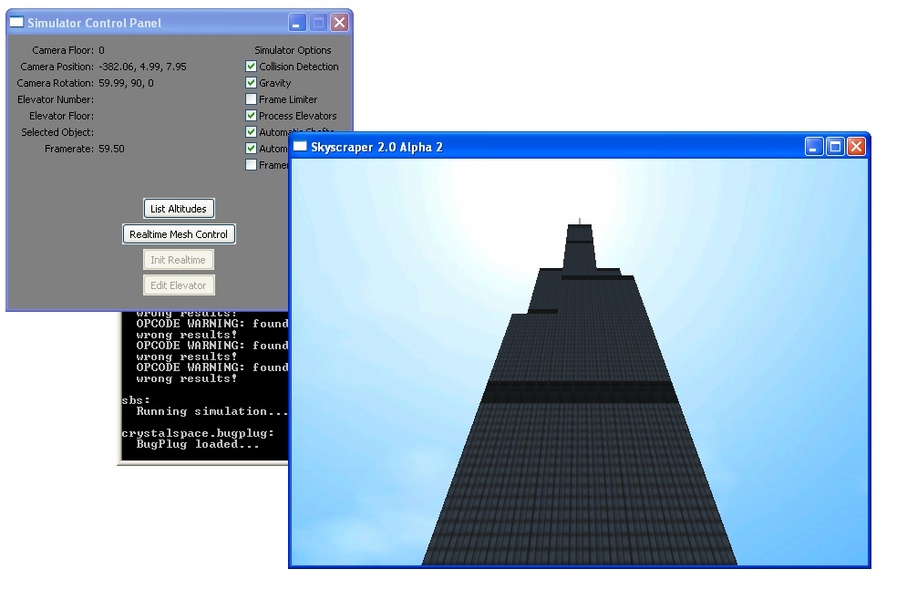Screen dimensions: 917x600
Task: Minimize the Skyscraper 2.0 Alpha 2 window
Action: point(814,147)
